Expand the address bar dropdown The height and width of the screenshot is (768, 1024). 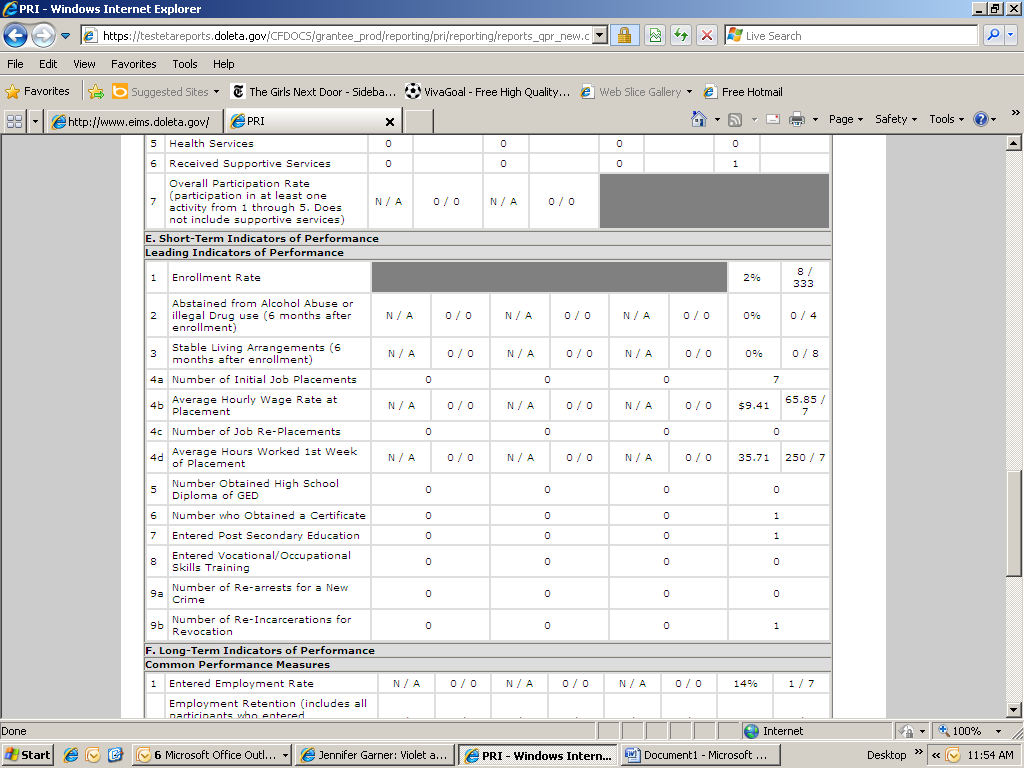tap(600, 36)
